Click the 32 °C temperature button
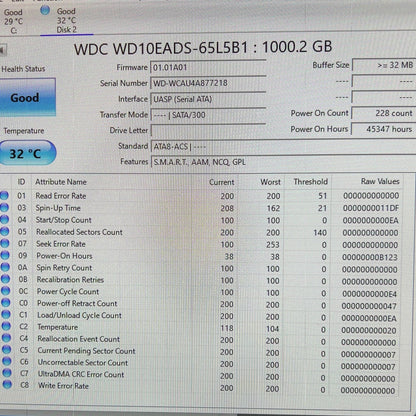This screenshot has width=416, height=416. point(27,153)
